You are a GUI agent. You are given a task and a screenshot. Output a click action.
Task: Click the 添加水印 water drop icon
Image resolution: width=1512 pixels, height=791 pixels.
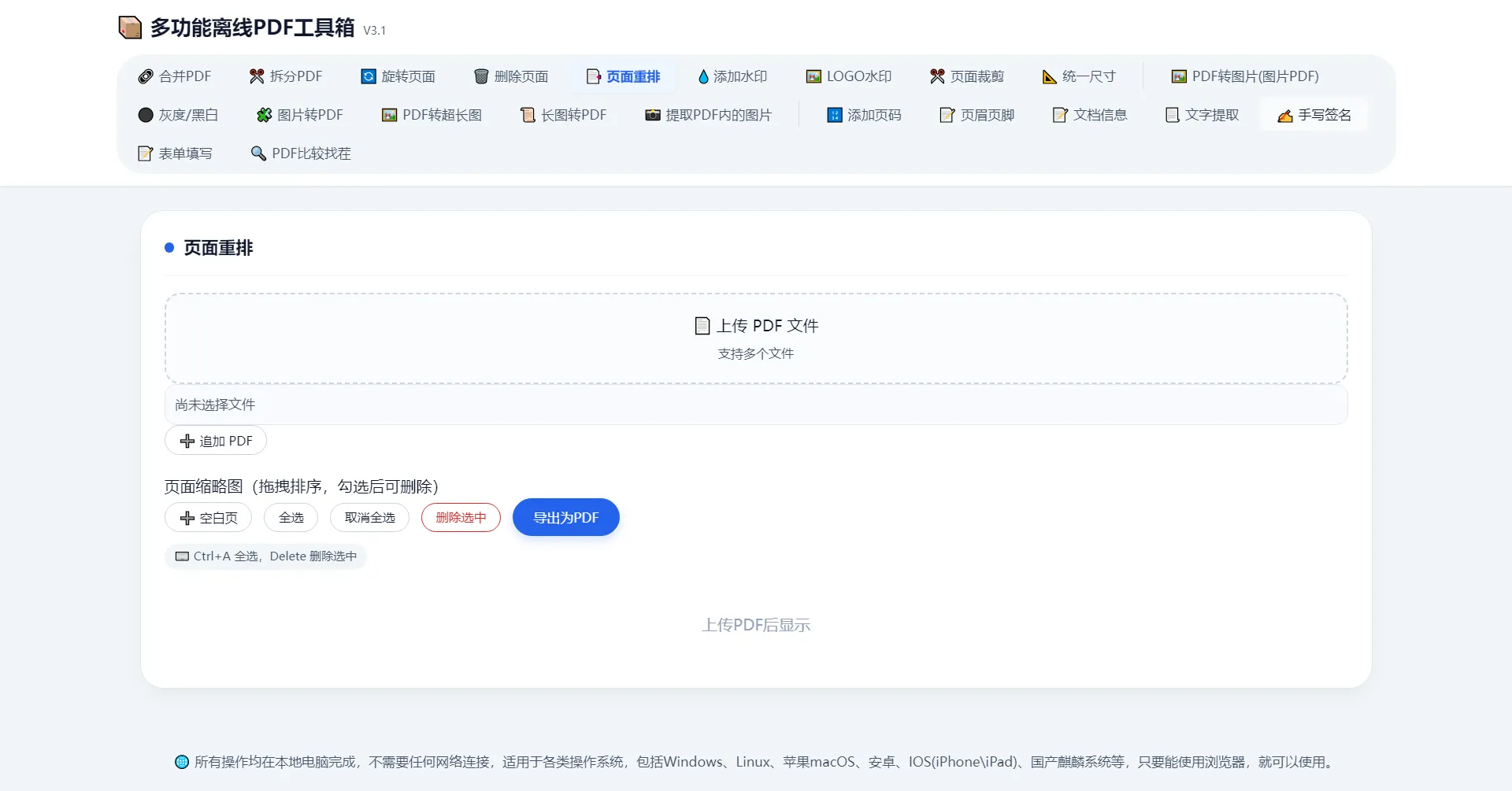click(x=703, y=76)
